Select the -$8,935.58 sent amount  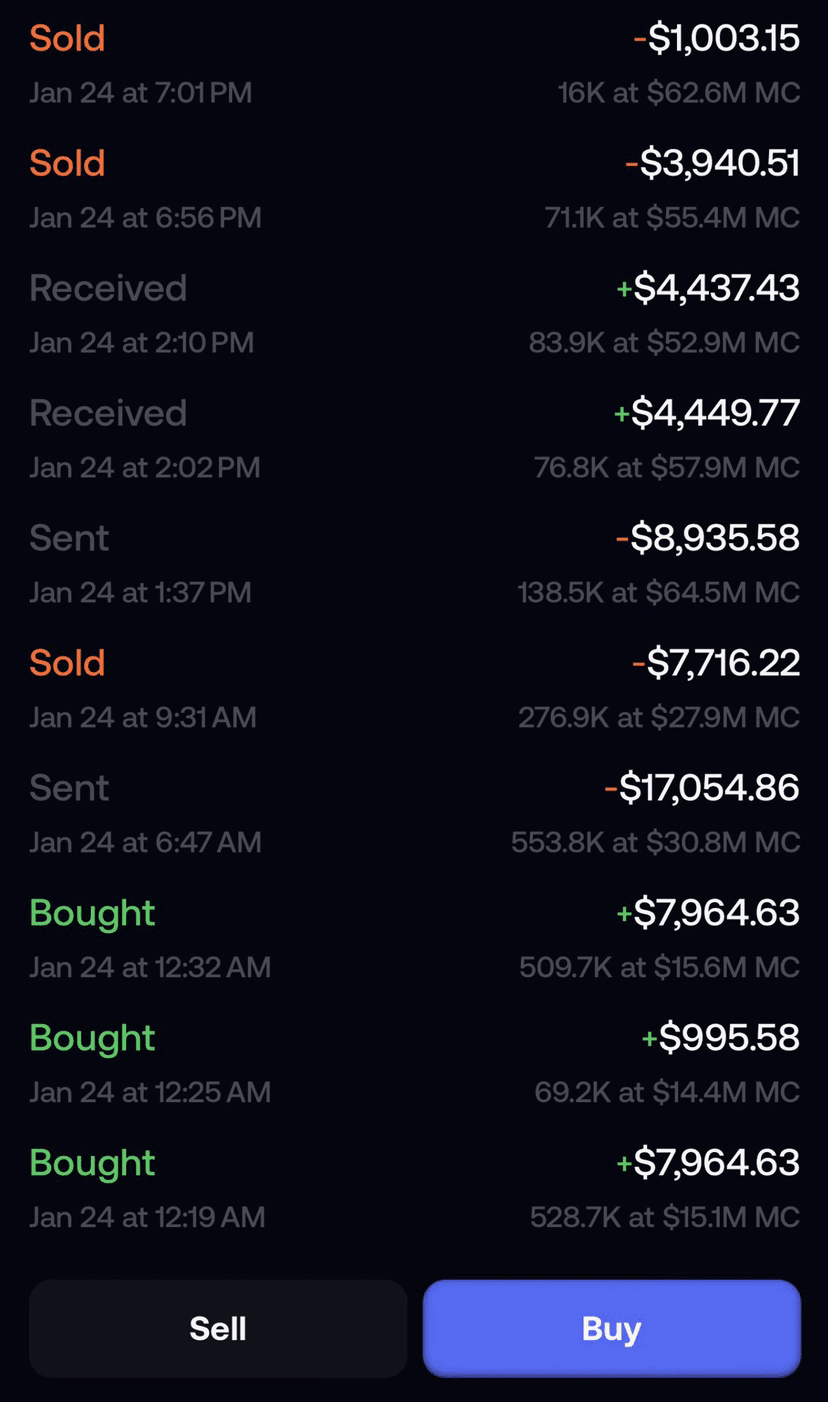[707, 539]
